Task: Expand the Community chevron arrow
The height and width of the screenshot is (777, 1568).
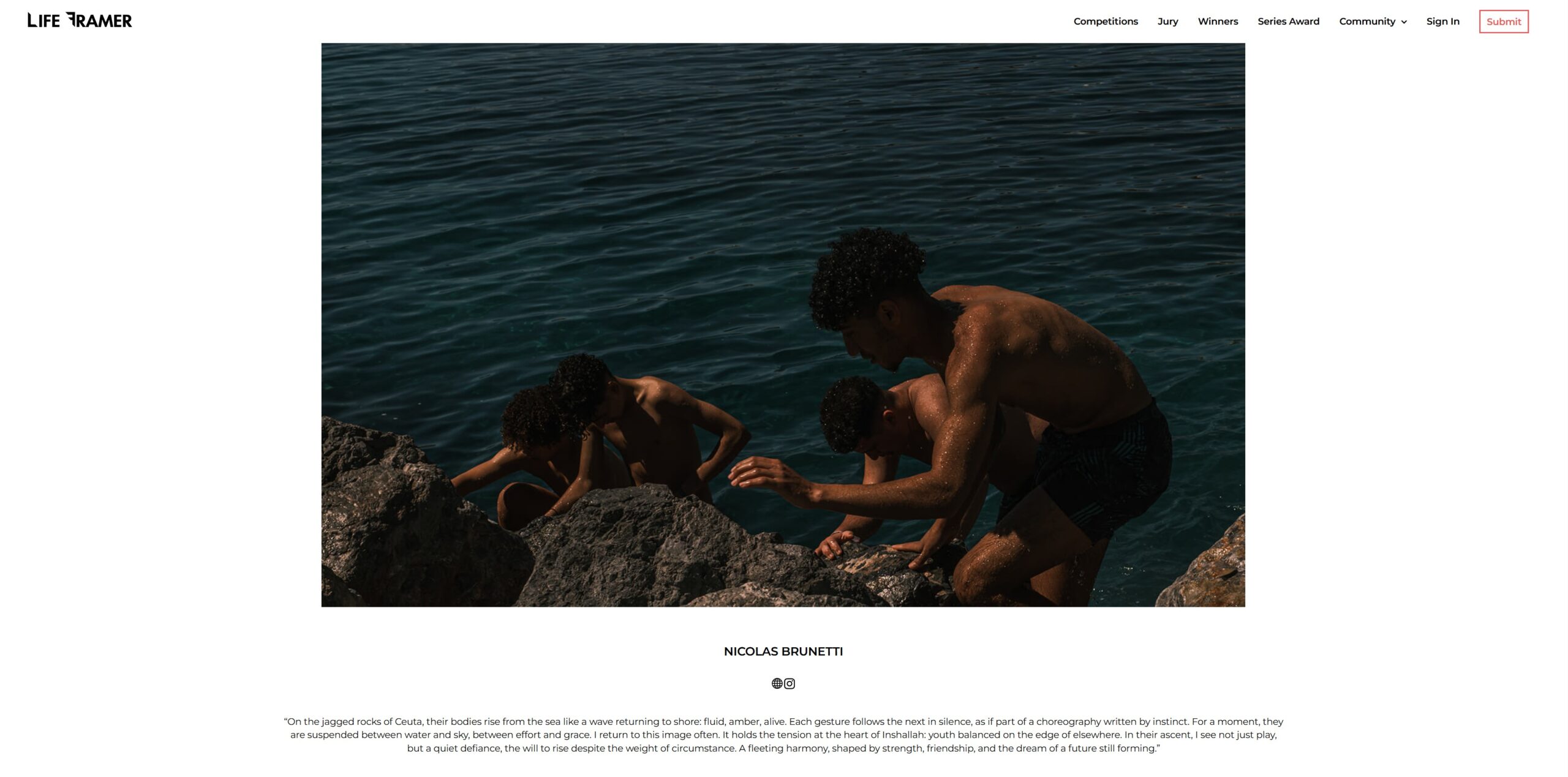Action: (x=1404, y=22)
